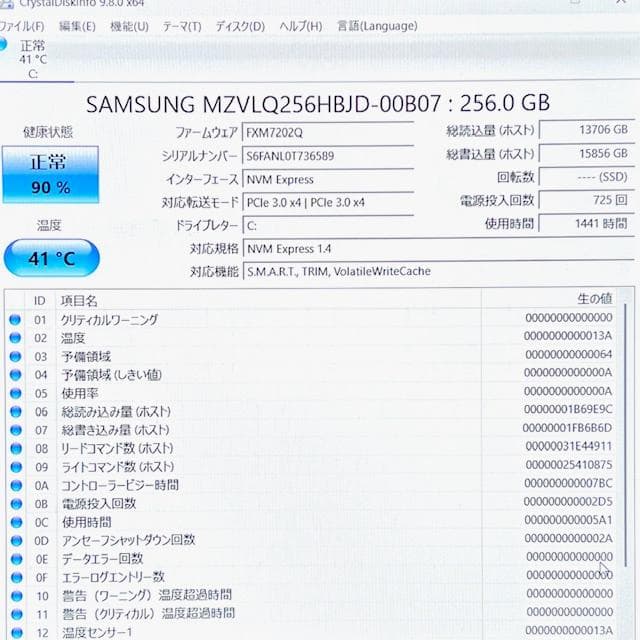Click the transfer mode field PCIe 3.0 x4
640x640 pixels.
[328, 202]
